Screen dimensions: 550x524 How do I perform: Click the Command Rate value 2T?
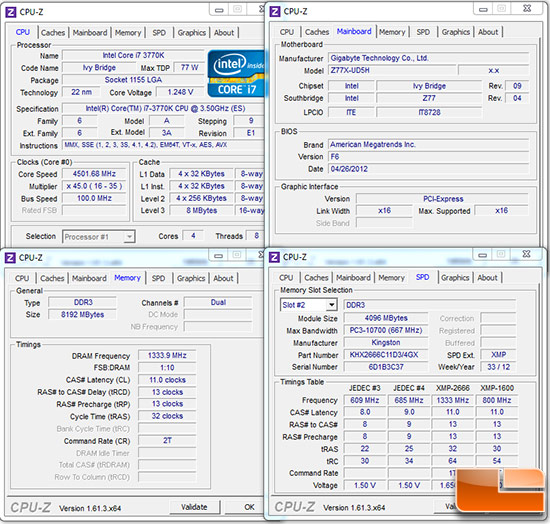167,441
